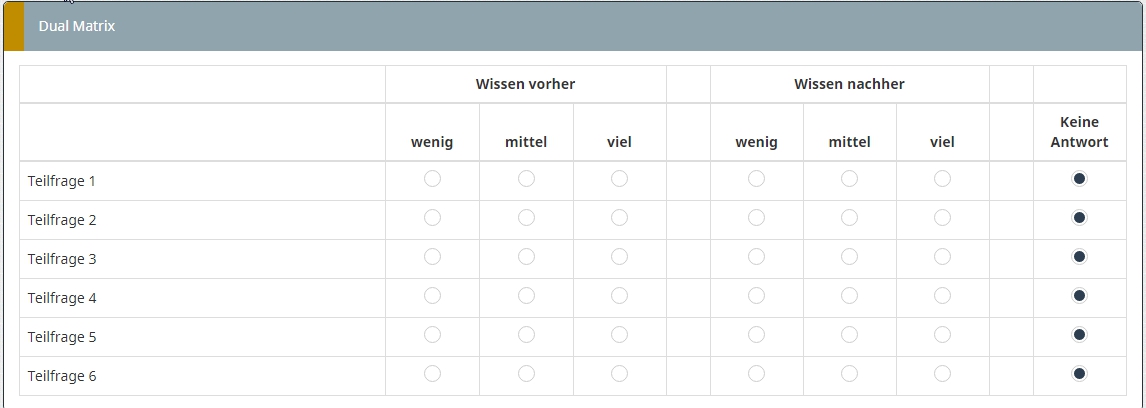The height and width of the screenshot is (408, 1146).
Task: Select 'viel' under Wissen nachher for Teilfrage 1
Action: tap(942, 178)
